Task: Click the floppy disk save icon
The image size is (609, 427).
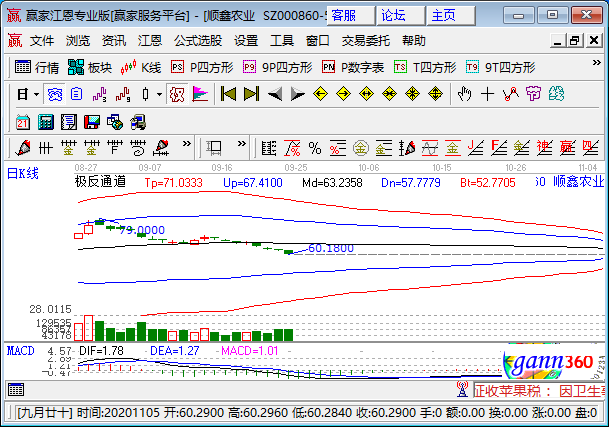Action: pyautogui.click(x=92, y=122)
